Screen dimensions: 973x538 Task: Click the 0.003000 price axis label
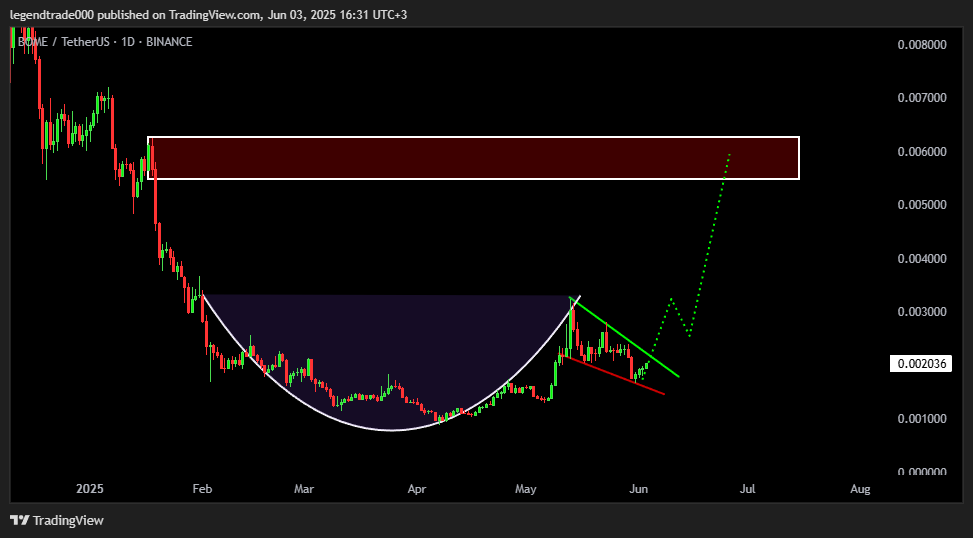(x=922, y=312)
